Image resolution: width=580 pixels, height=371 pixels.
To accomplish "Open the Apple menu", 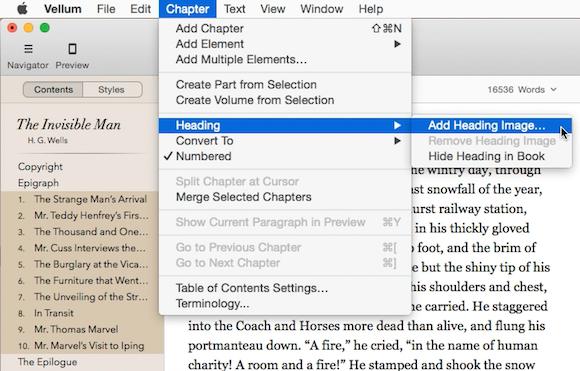I will [23, 9].
